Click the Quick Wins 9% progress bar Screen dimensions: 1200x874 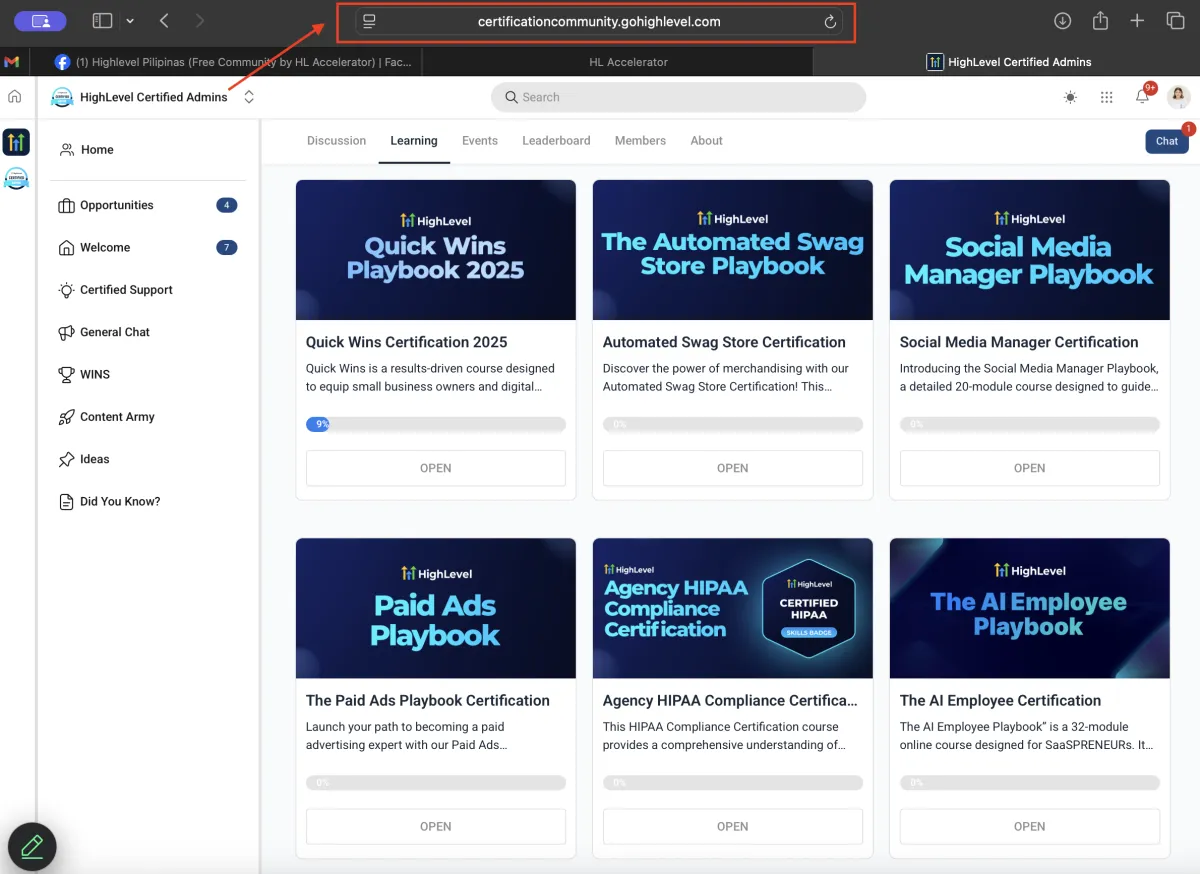pos(435,424)
